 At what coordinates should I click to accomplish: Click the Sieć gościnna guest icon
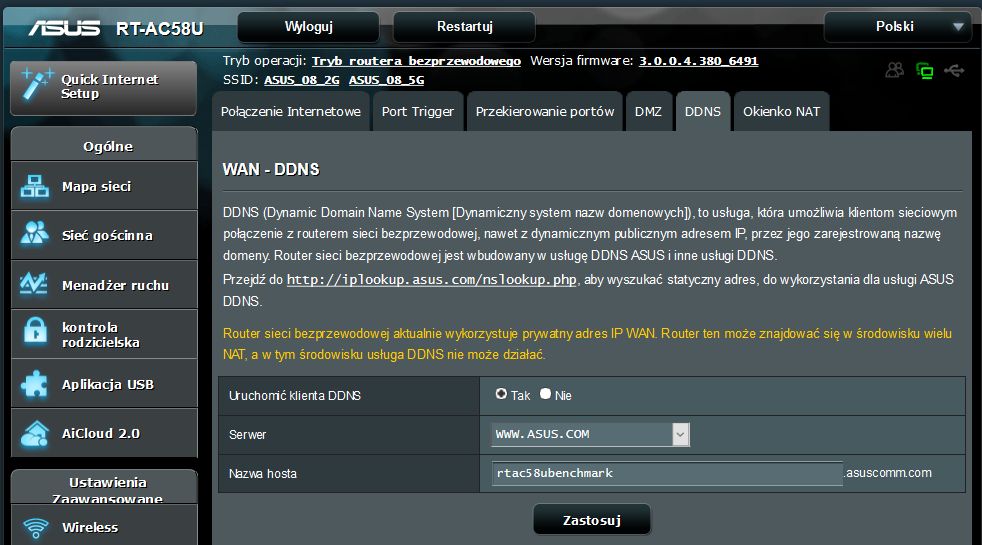[x=34, y=234]
